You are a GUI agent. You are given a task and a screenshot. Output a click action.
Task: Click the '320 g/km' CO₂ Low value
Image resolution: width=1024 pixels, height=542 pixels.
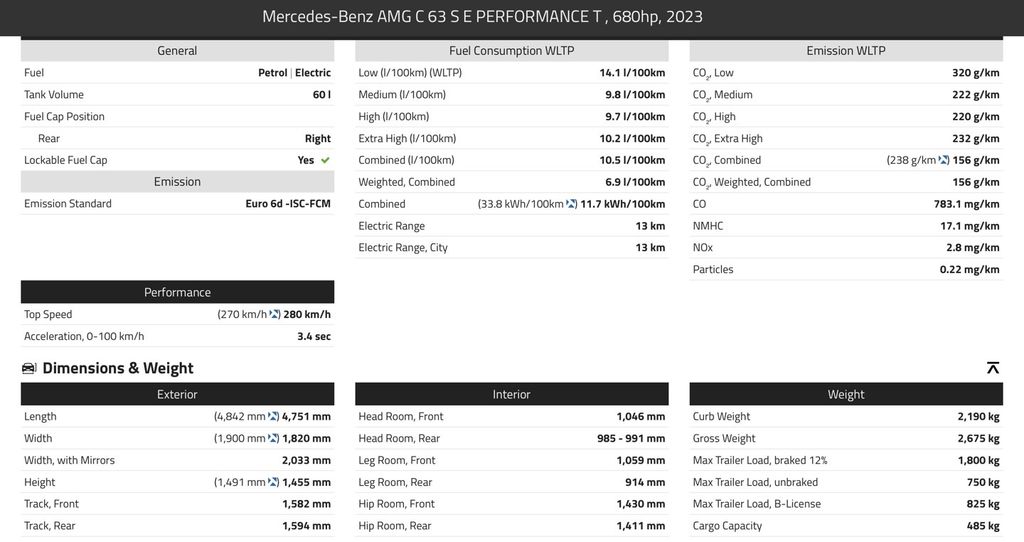point(976,72)
